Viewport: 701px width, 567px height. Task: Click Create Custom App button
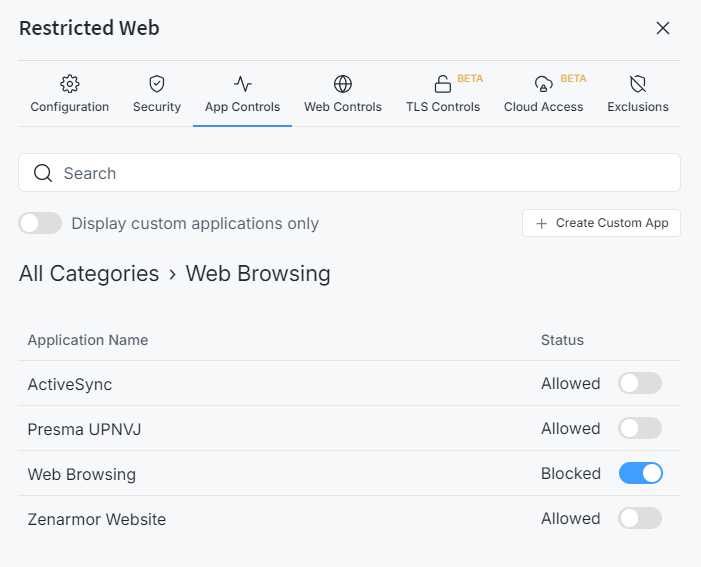tap(601, 223)
